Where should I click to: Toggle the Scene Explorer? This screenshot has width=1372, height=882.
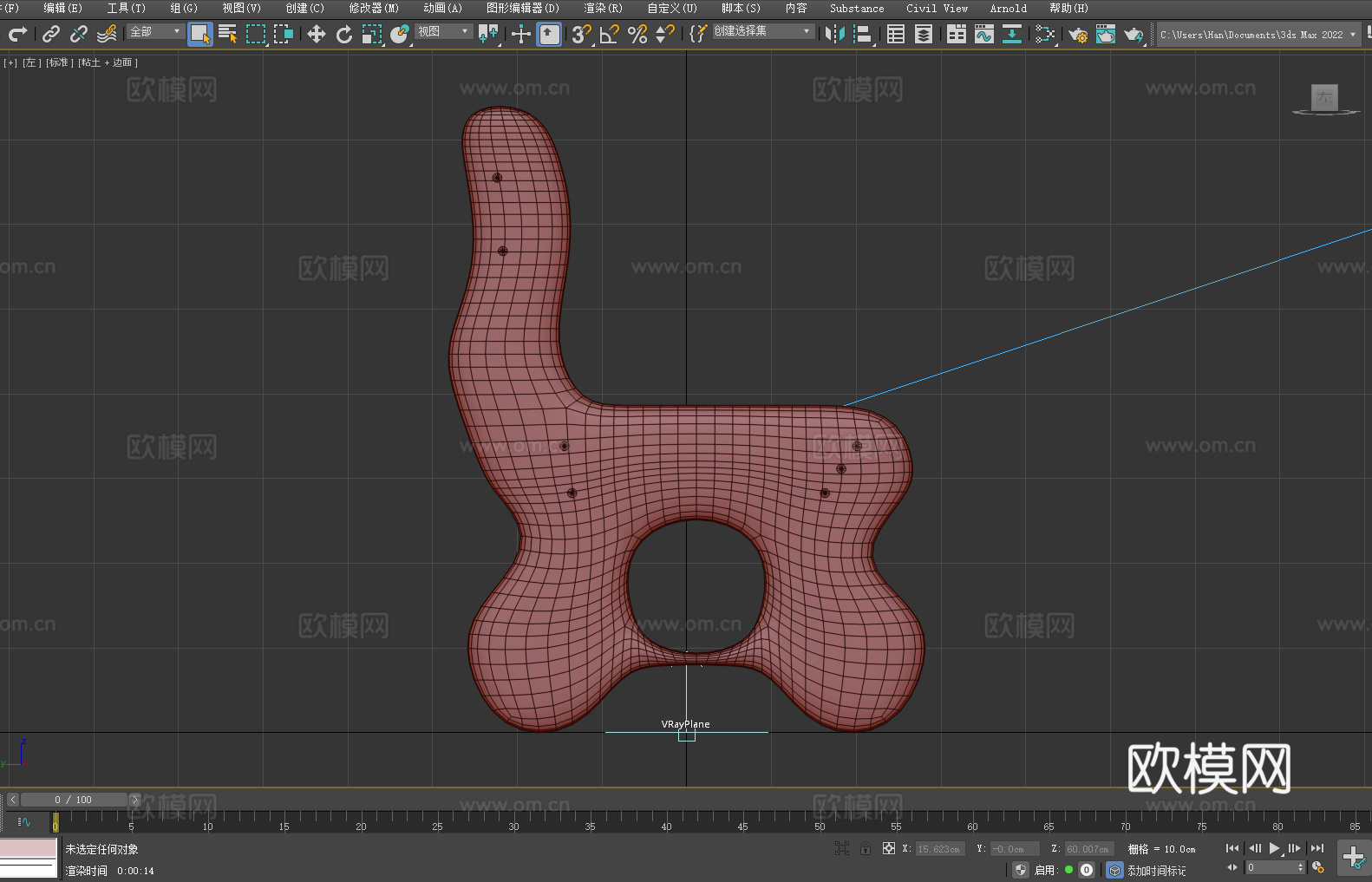pyautogui.click(x=896, y=34)
